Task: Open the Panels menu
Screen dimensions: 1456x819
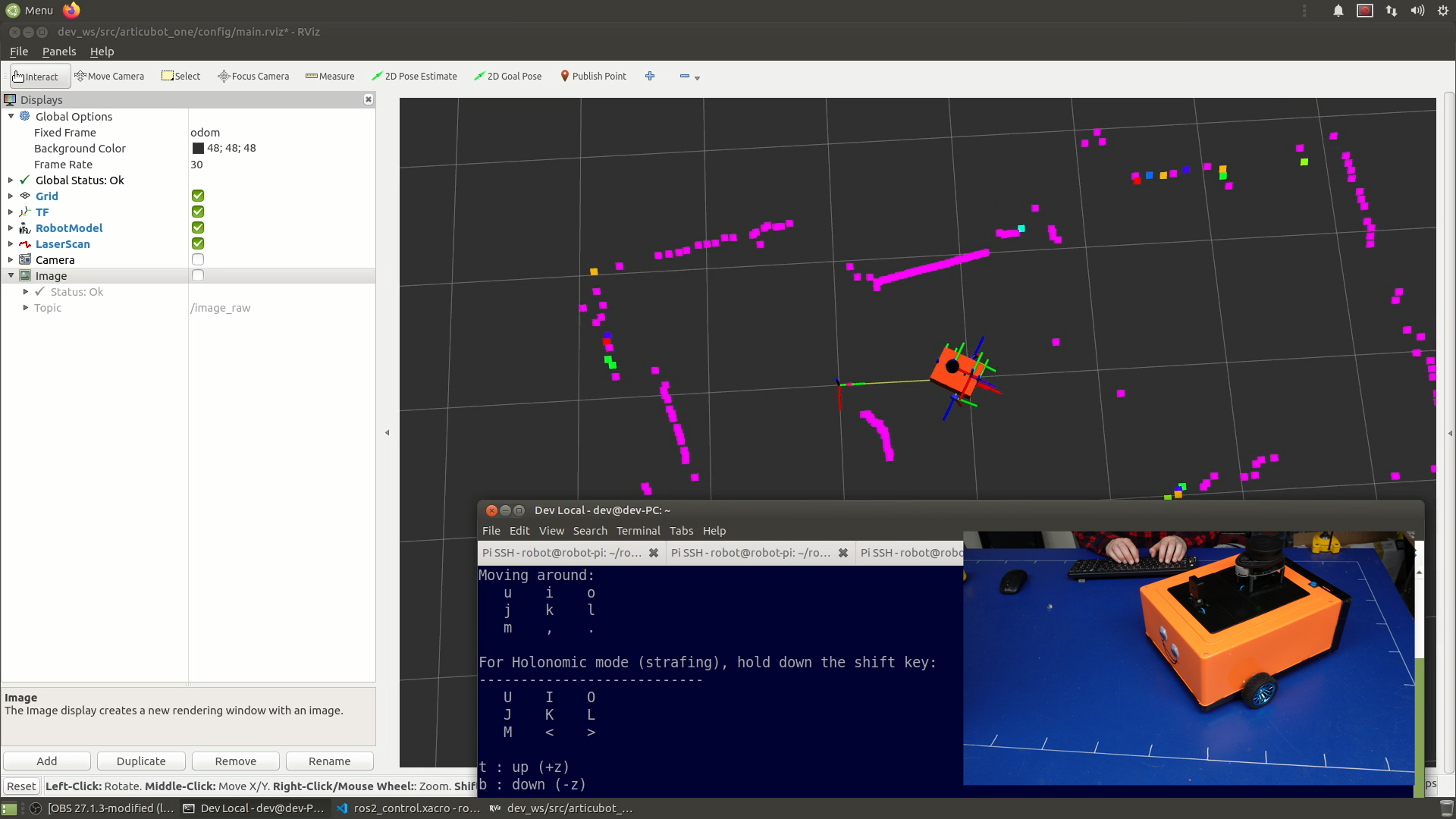Action: [x=59, y=52]
